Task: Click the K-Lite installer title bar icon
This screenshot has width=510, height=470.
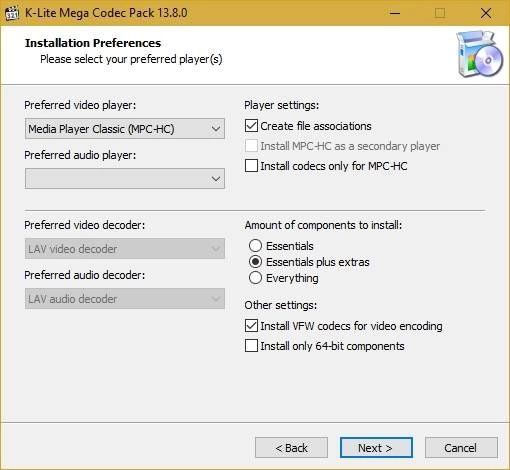Action: pyautogui.click(x=12, y=13)
